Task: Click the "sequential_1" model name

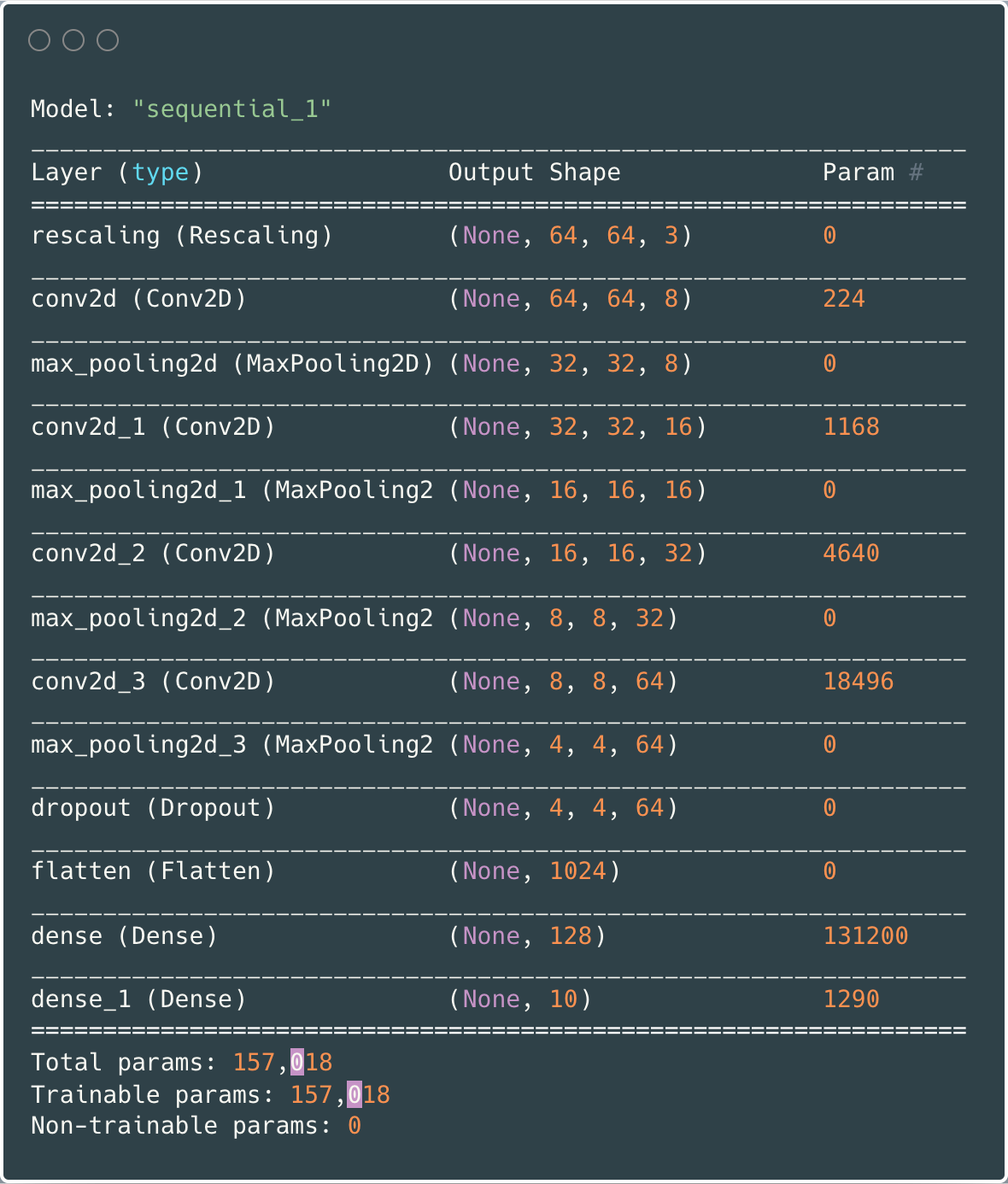Action: point(231,109)
